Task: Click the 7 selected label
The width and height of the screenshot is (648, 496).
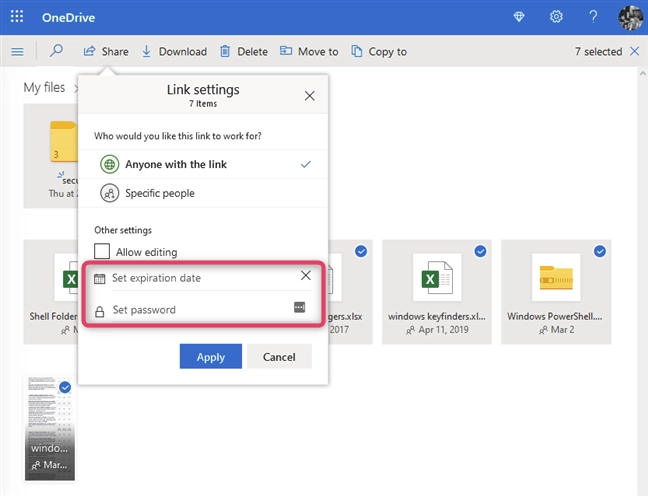Action: click(598, 52)
